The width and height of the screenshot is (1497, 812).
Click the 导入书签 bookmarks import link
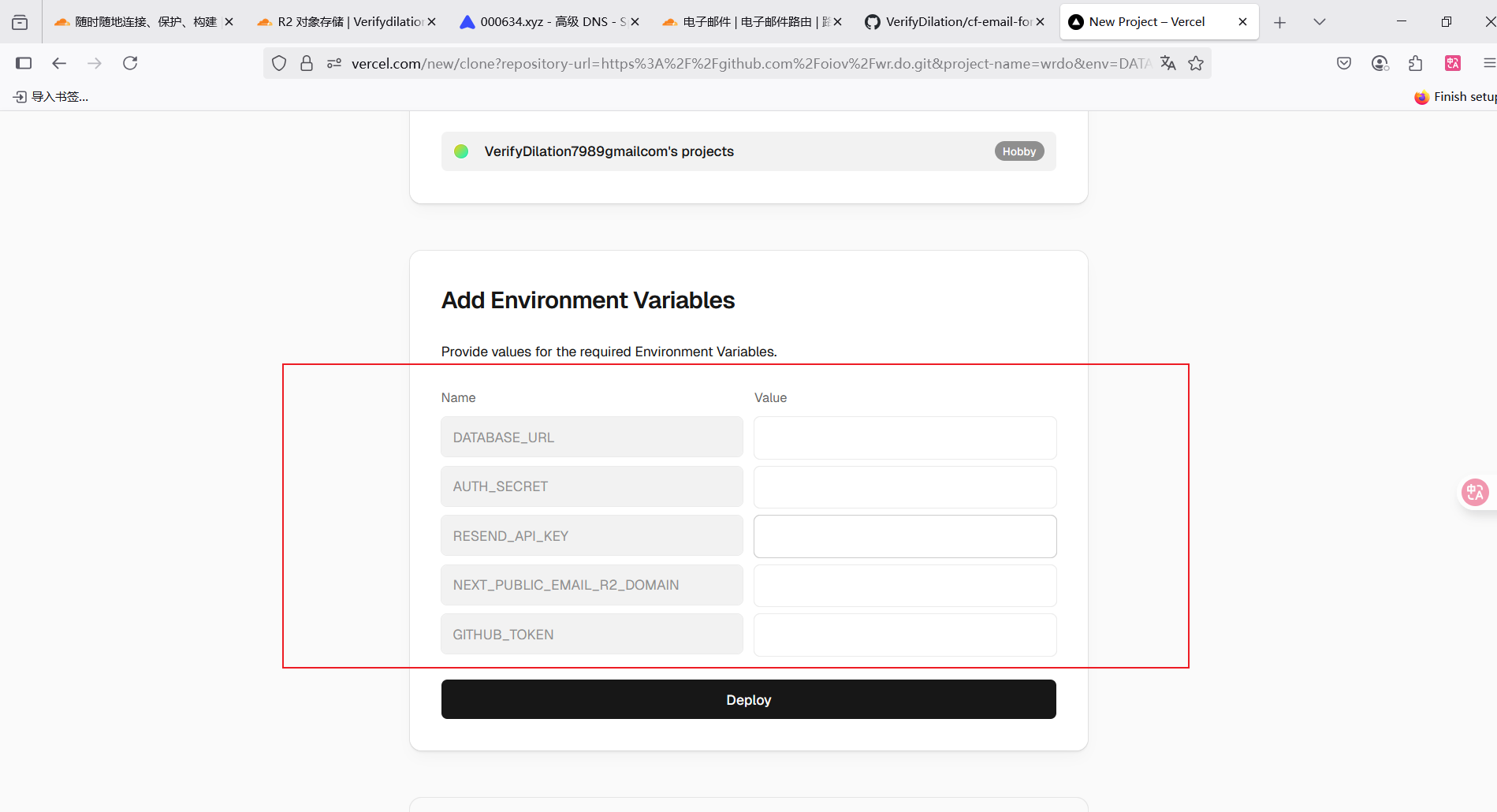pos(51,97)
